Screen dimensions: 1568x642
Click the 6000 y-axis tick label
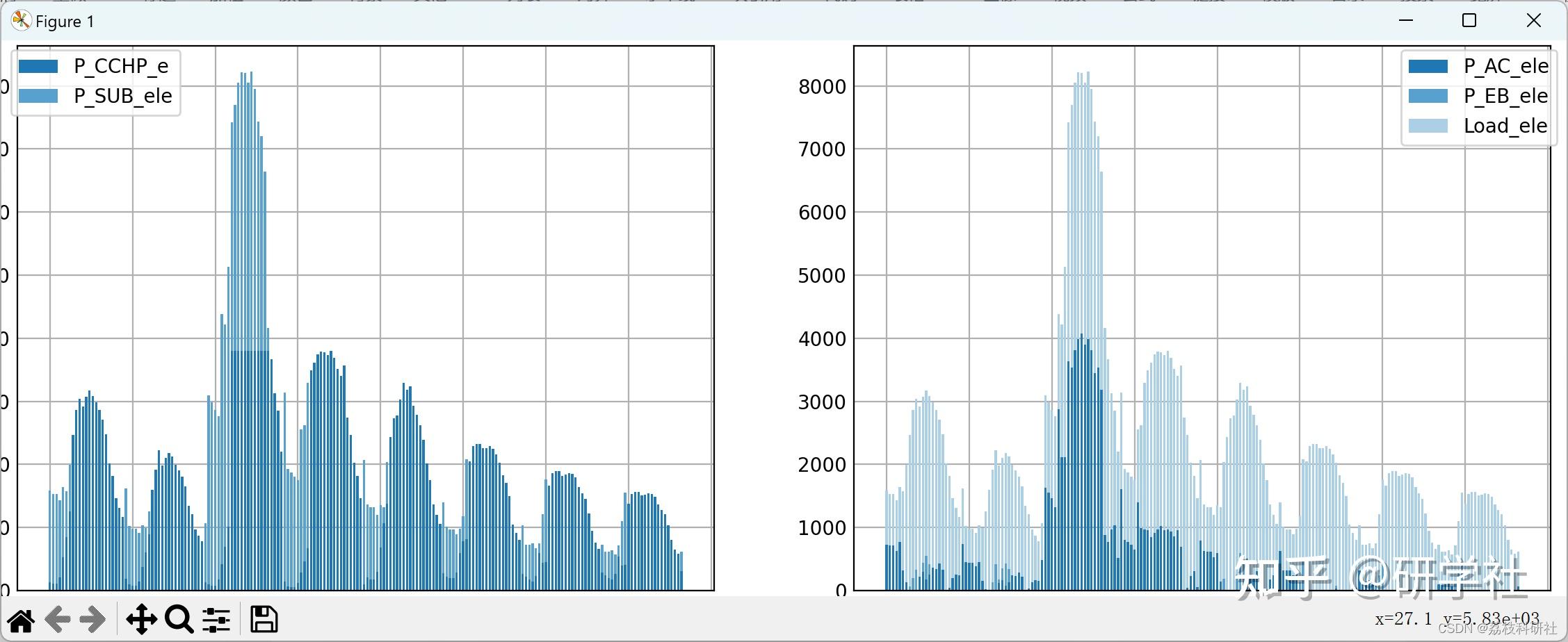(x=822, y=213)
